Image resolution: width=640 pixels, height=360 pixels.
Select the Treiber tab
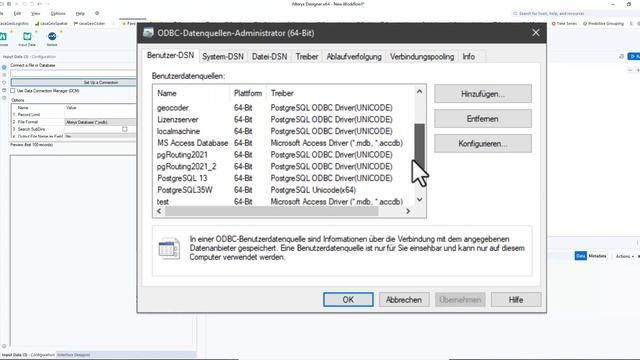pyautogui.click(x=307, y=57)
